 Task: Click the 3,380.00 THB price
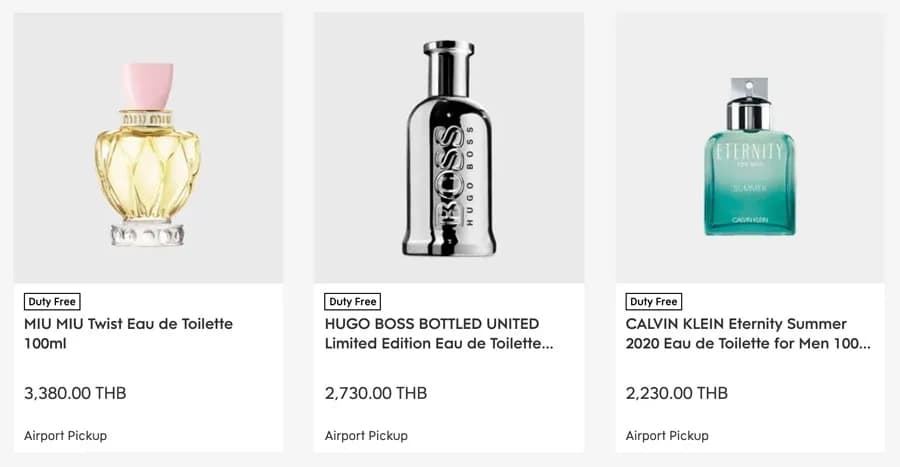click(x=75, y=393)
